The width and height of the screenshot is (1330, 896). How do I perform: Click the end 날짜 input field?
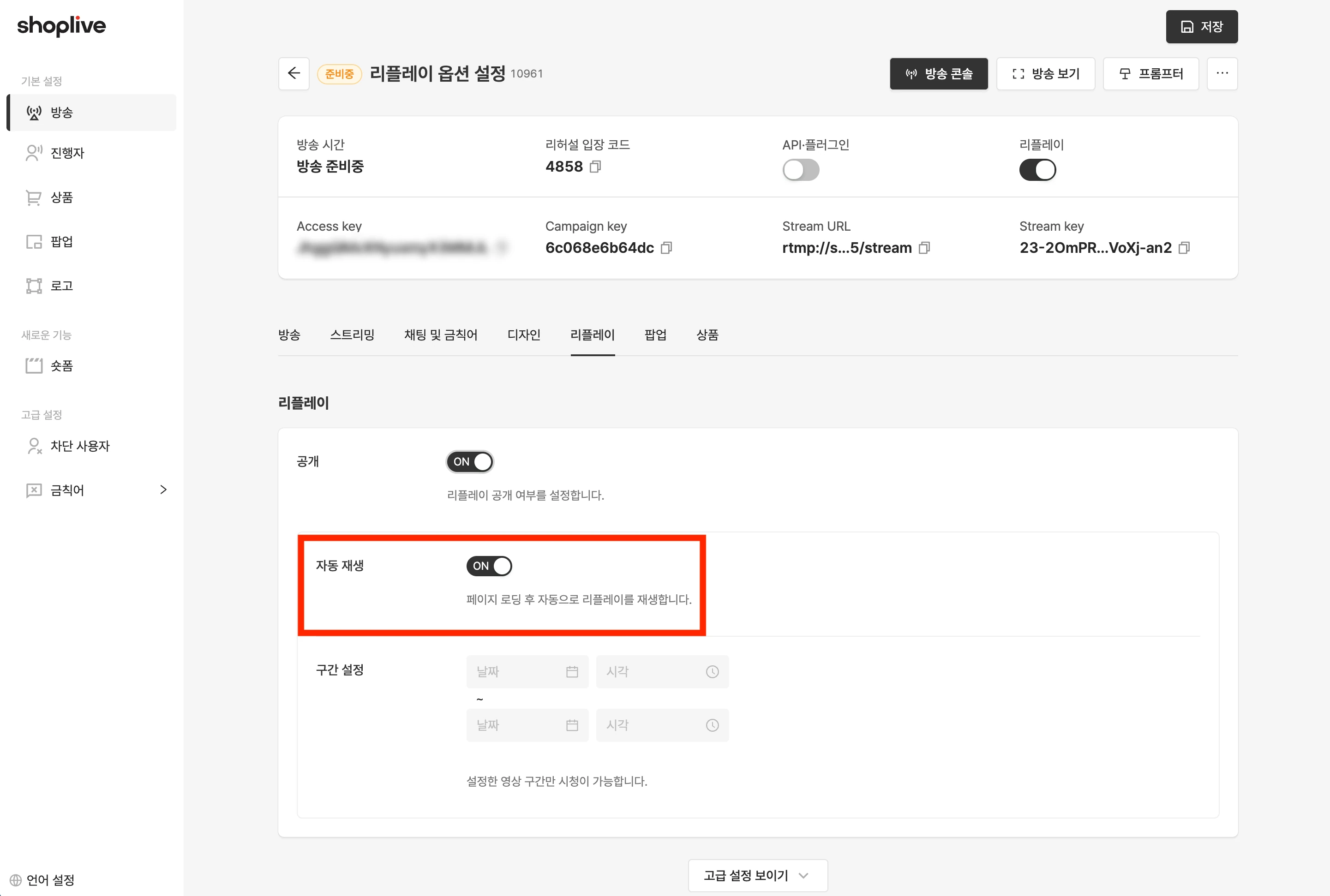[x=527, y=725]
